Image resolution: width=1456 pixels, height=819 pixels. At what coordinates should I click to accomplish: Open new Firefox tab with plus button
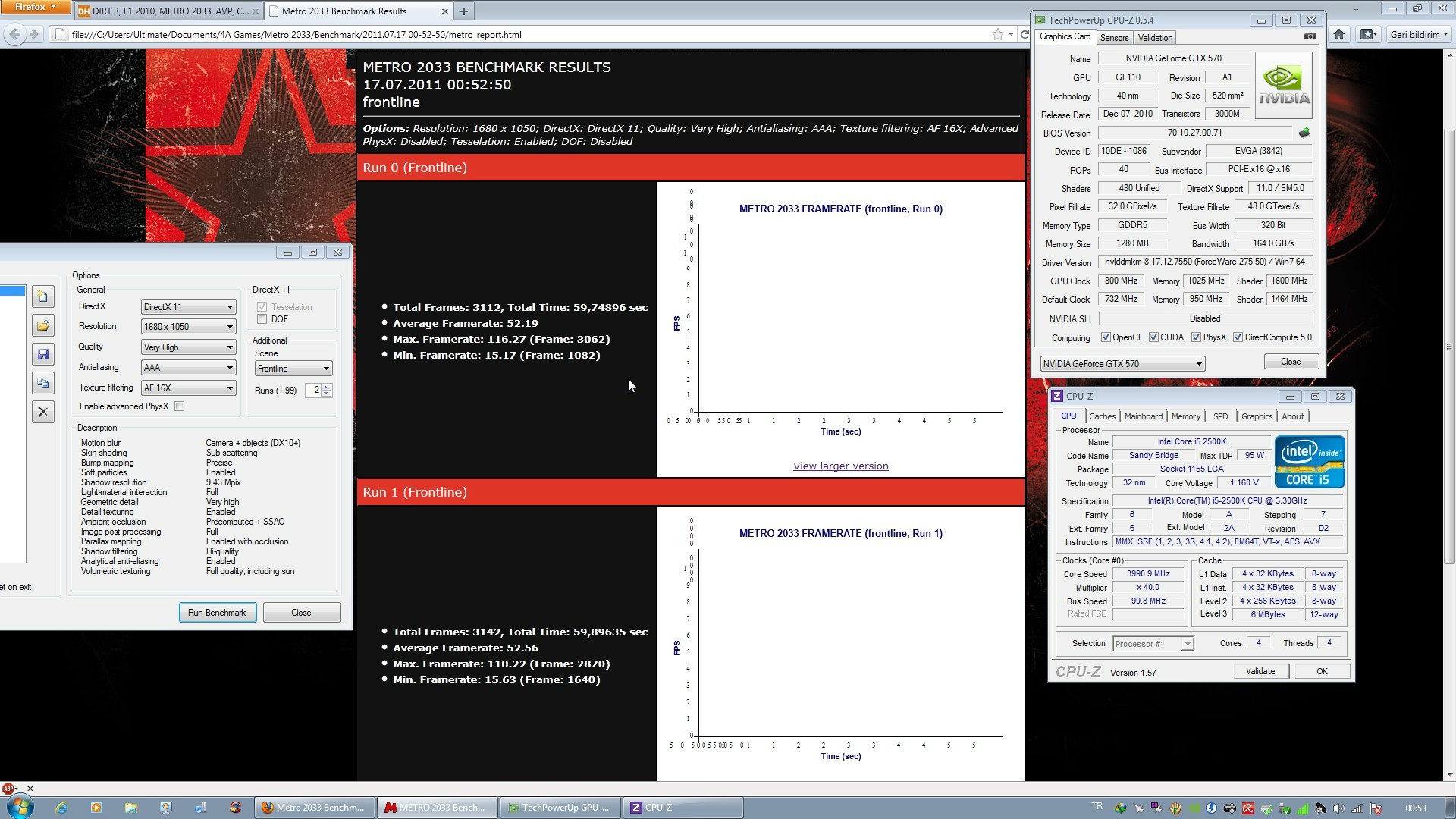pos(463,11)
